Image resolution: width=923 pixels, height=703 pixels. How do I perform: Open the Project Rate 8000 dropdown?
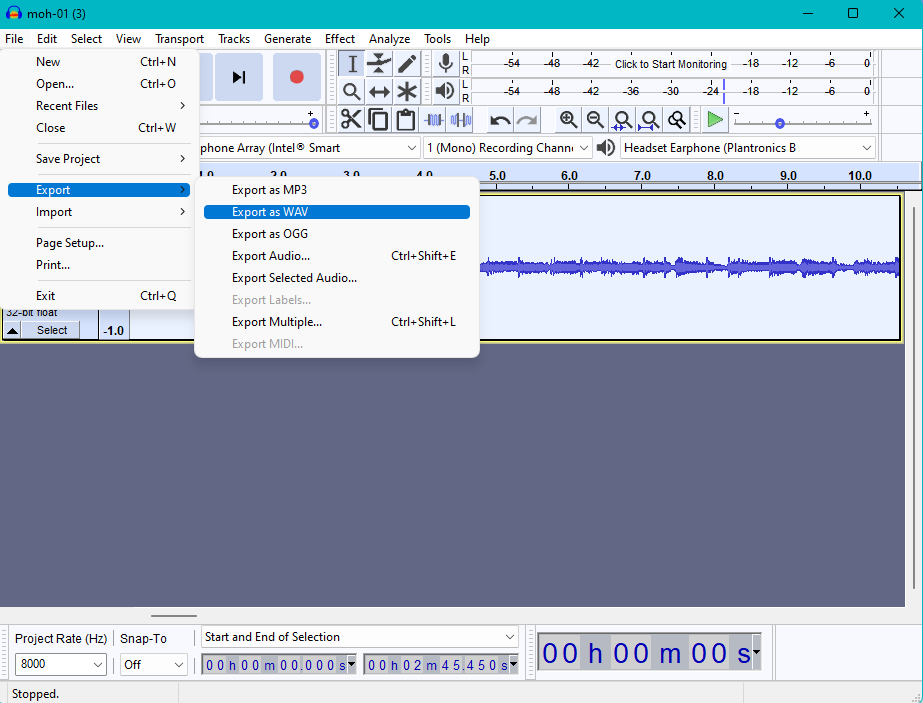click(x=61, y=664)
